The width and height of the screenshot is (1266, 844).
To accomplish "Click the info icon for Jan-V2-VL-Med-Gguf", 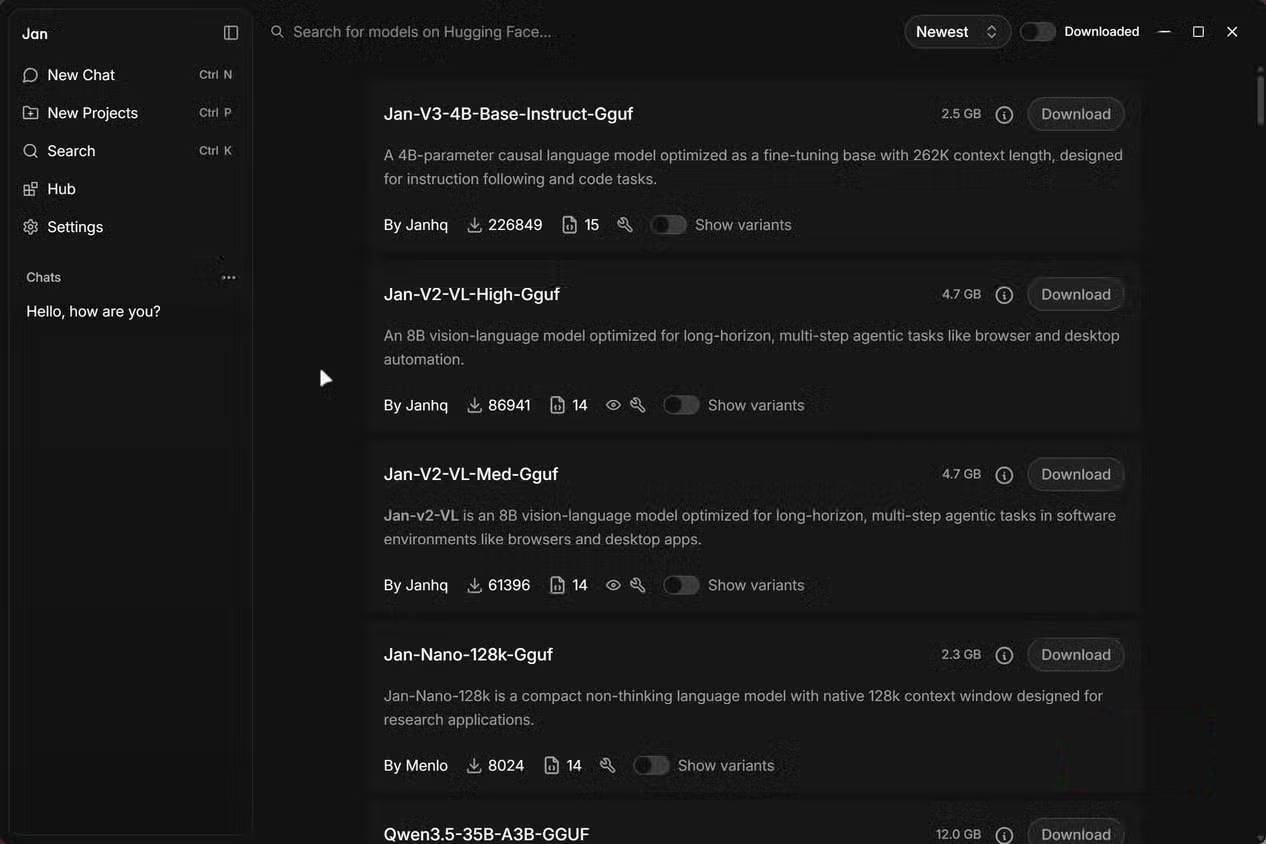I will pos(1004,475).
